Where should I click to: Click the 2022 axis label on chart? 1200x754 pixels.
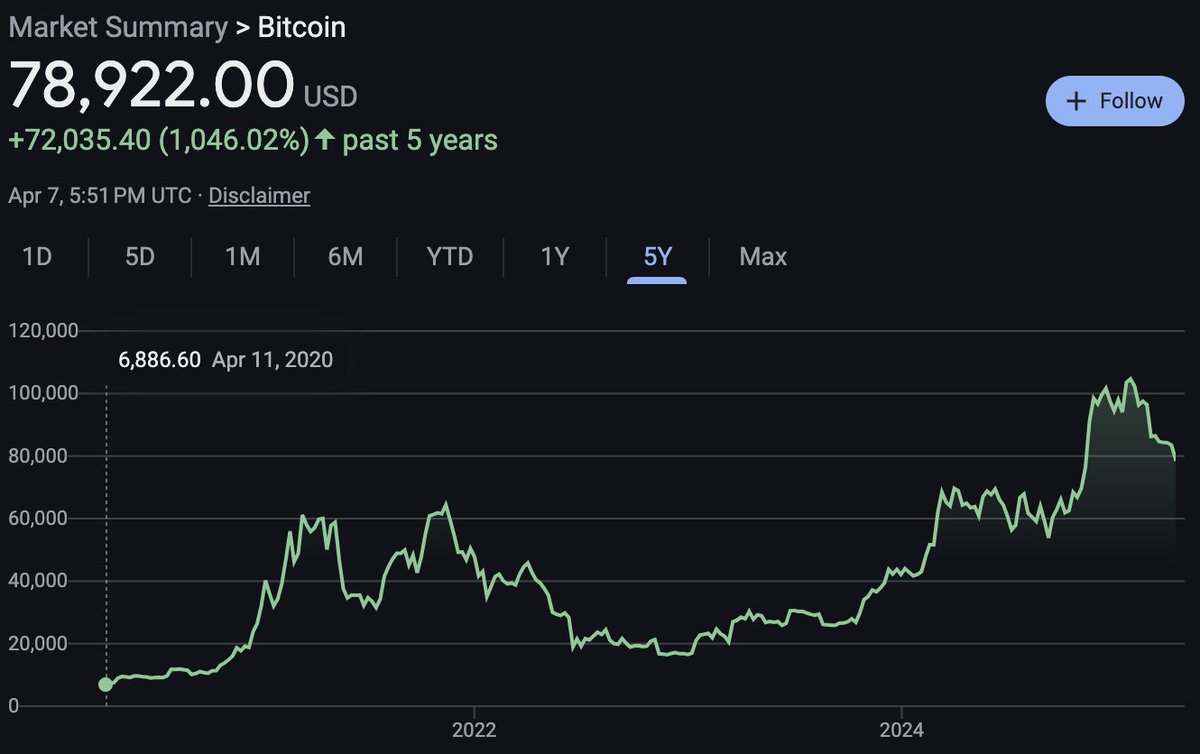[x=476, y=731]
